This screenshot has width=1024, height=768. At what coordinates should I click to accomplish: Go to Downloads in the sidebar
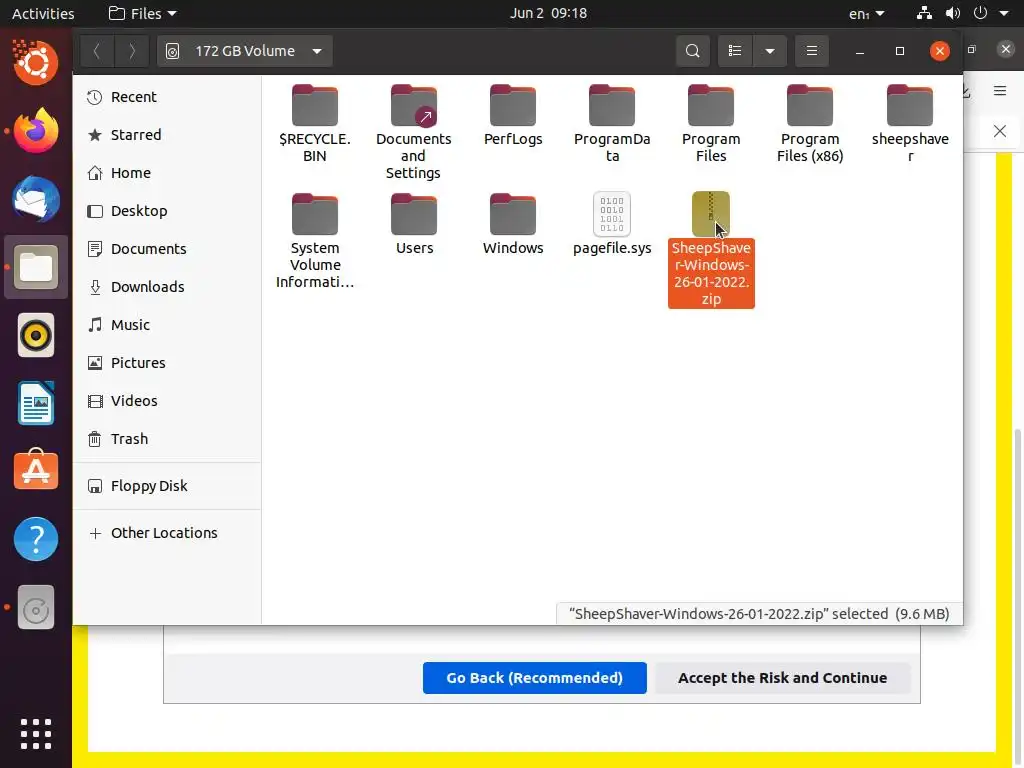(167, 287)
